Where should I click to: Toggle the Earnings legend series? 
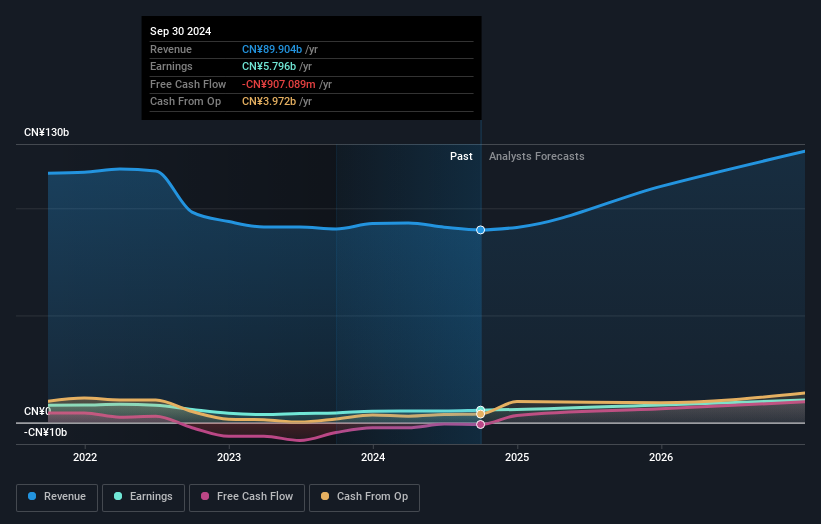(143, 497)
